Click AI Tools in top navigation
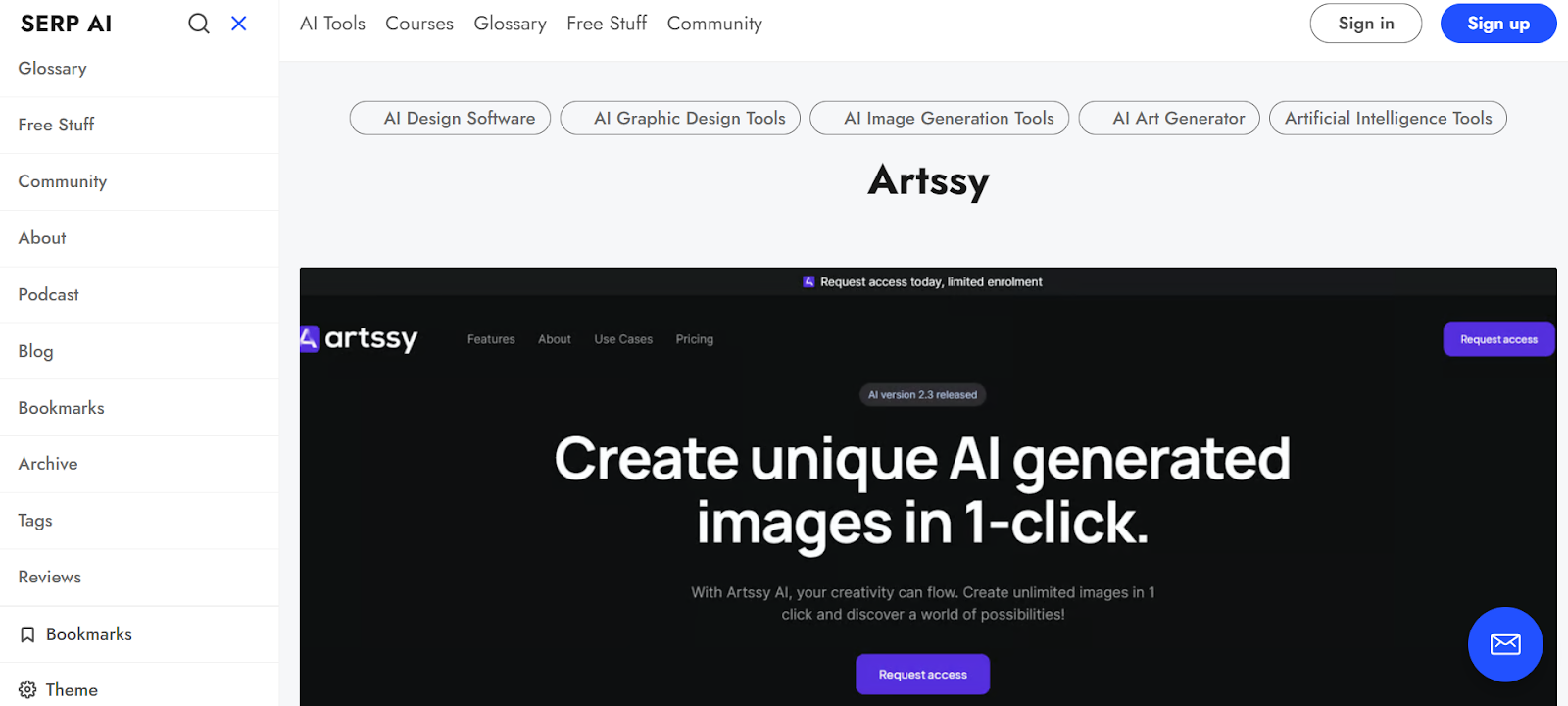Viewport: 1568px width, 706px height. [x=332, y=24]
